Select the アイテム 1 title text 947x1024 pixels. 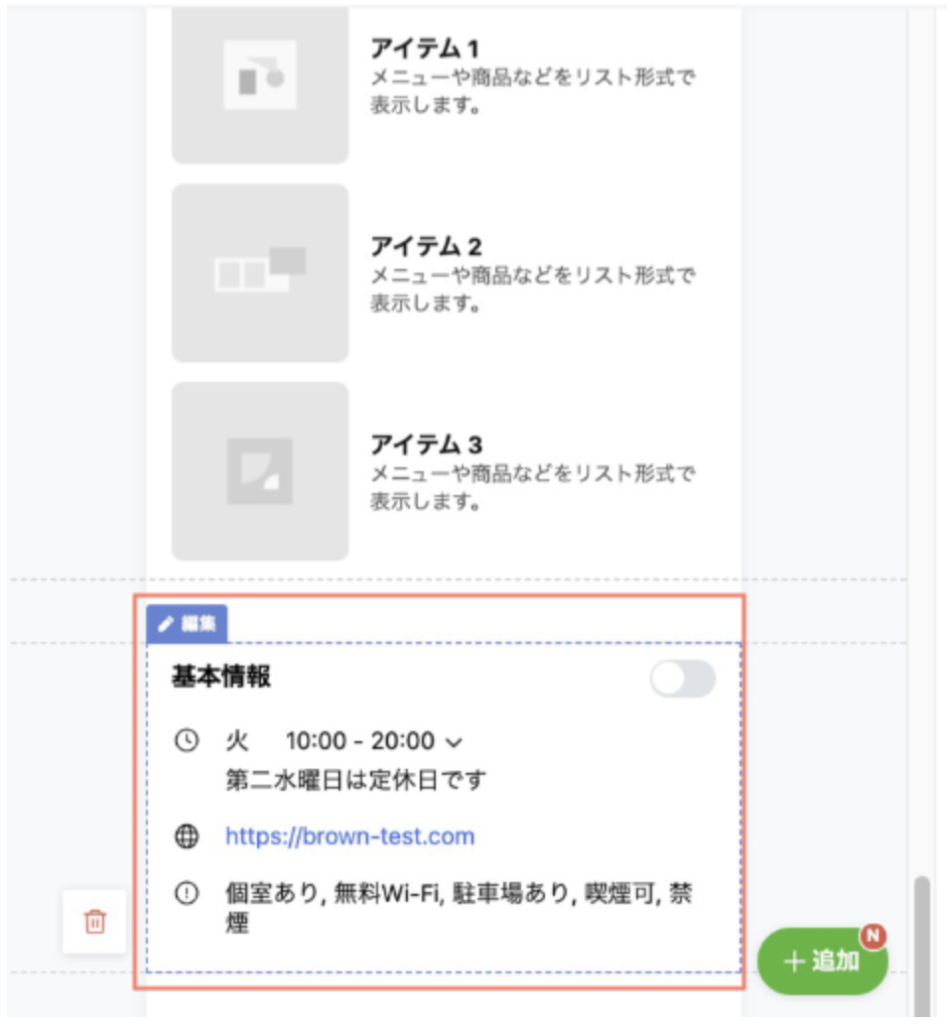(425, 48)
